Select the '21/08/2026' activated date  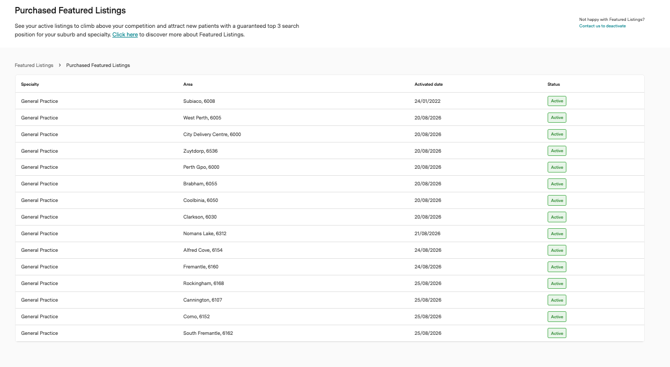click(427, 234)
